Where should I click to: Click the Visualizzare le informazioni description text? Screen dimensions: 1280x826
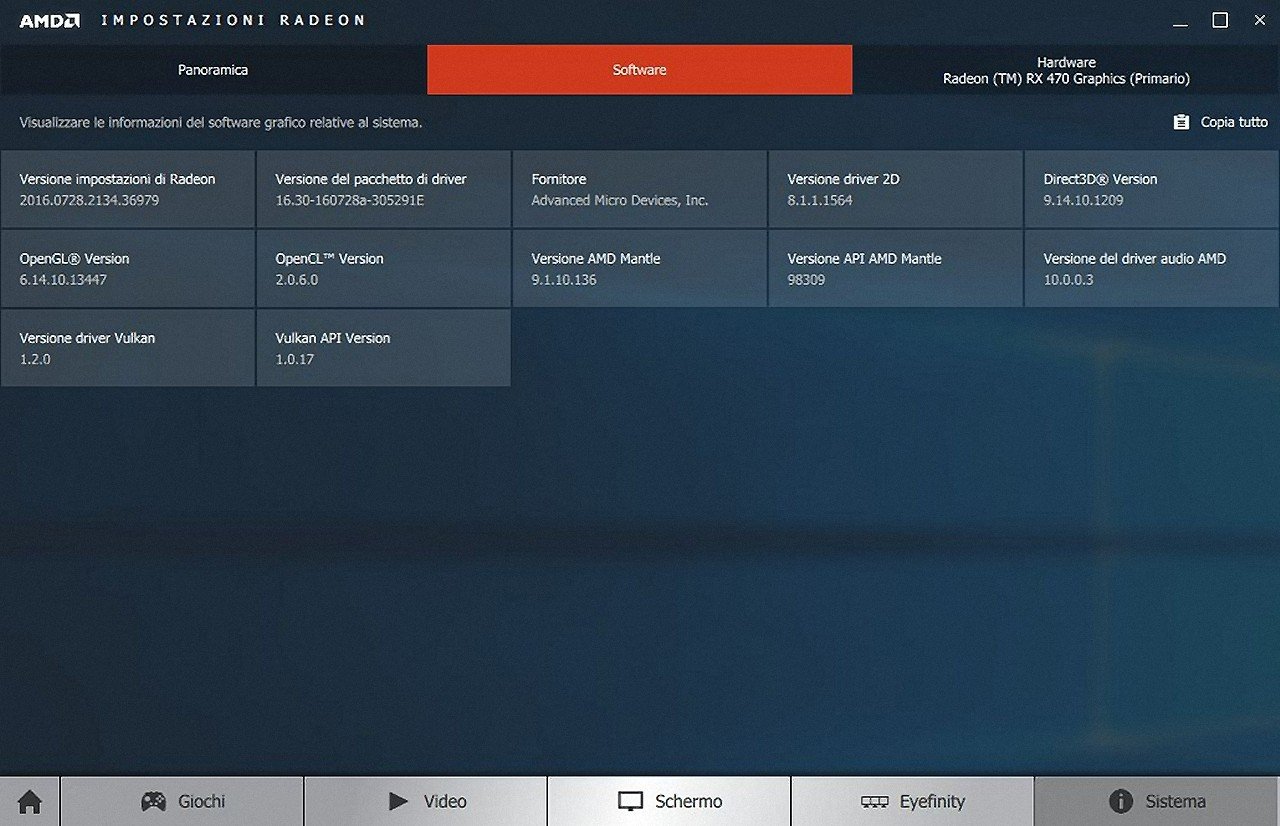coord(221,123)
